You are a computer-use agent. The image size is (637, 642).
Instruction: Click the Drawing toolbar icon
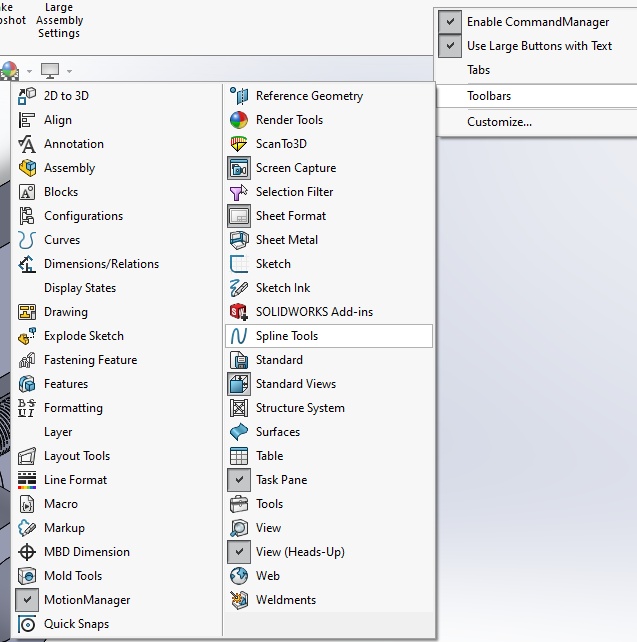pos(27,312)
